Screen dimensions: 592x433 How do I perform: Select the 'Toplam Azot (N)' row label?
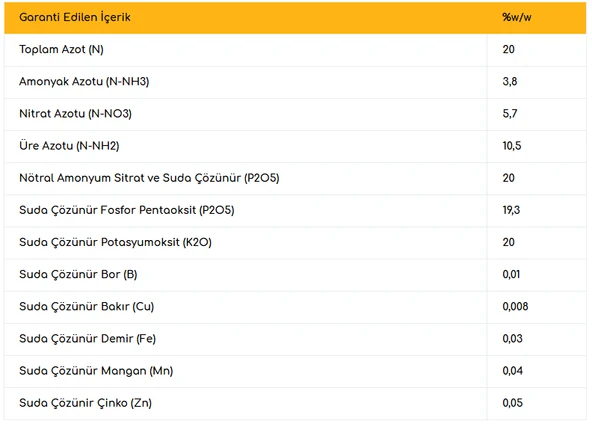tap(61, 49)
